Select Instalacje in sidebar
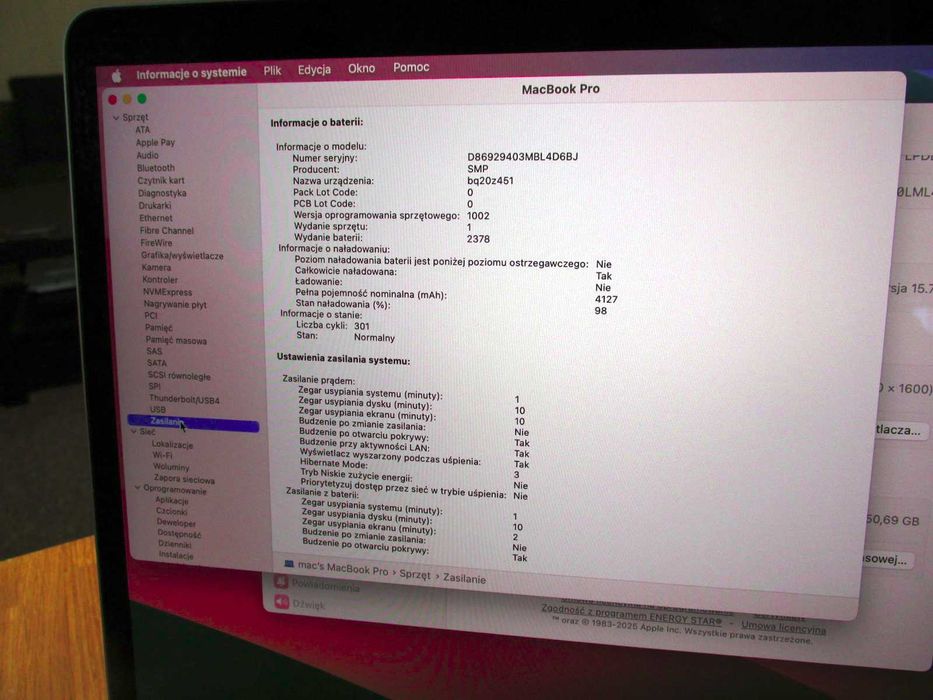 [176, 555]
